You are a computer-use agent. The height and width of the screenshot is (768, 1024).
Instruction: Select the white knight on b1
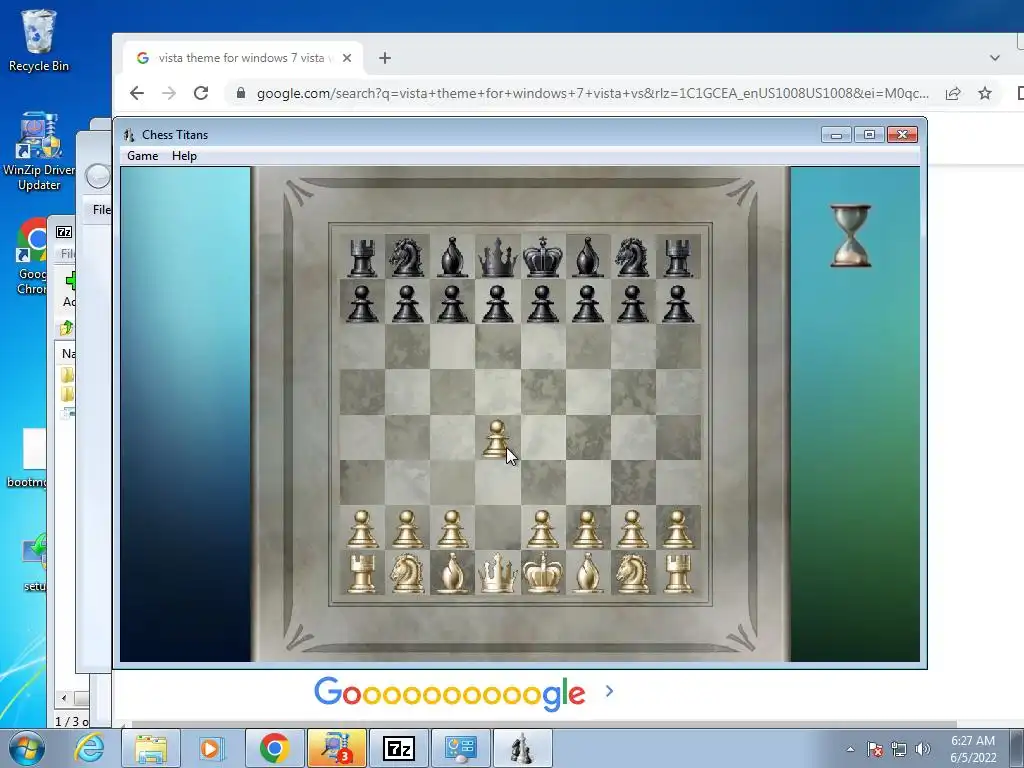pyautogui.click(x=407, y=573)
